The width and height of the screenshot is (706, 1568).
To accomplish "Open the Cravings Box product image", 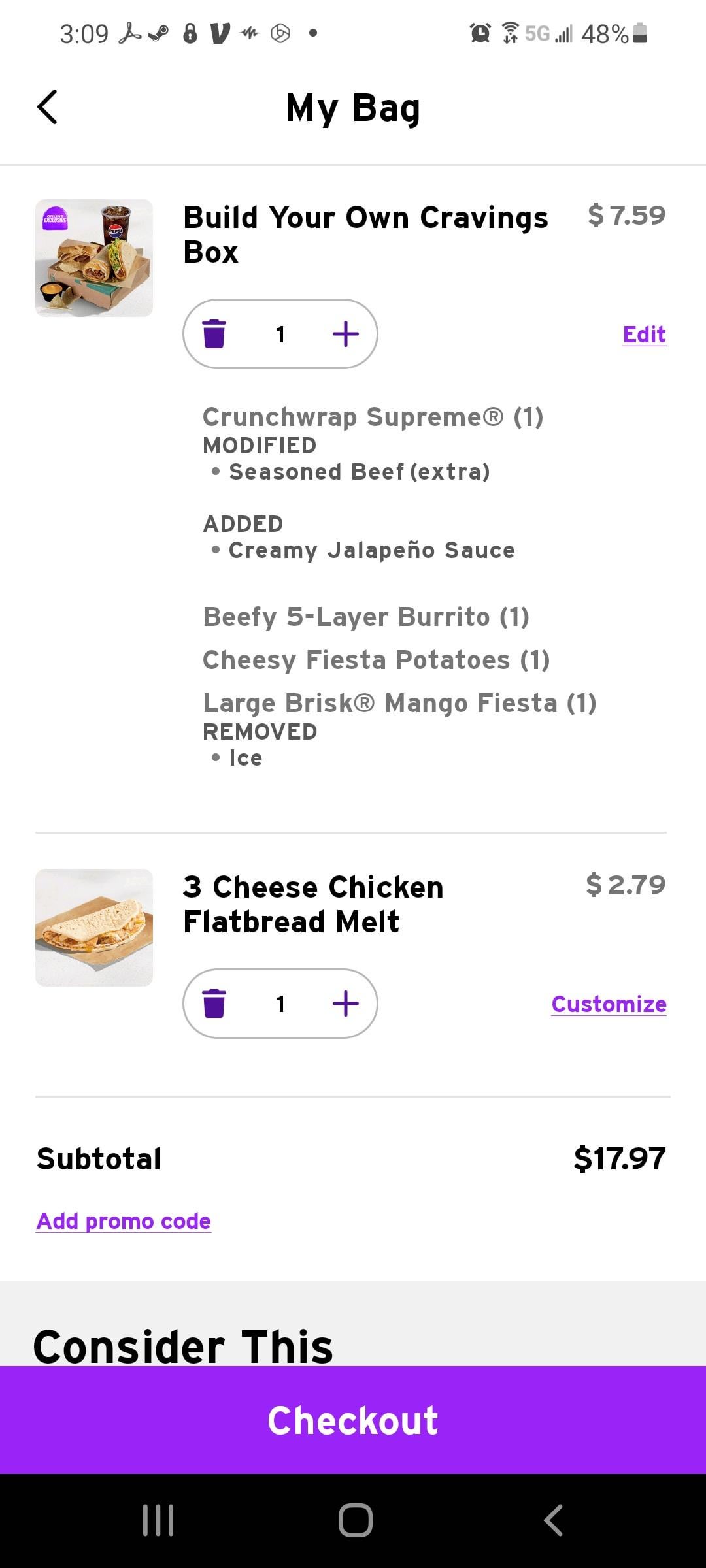I will 94,258.
